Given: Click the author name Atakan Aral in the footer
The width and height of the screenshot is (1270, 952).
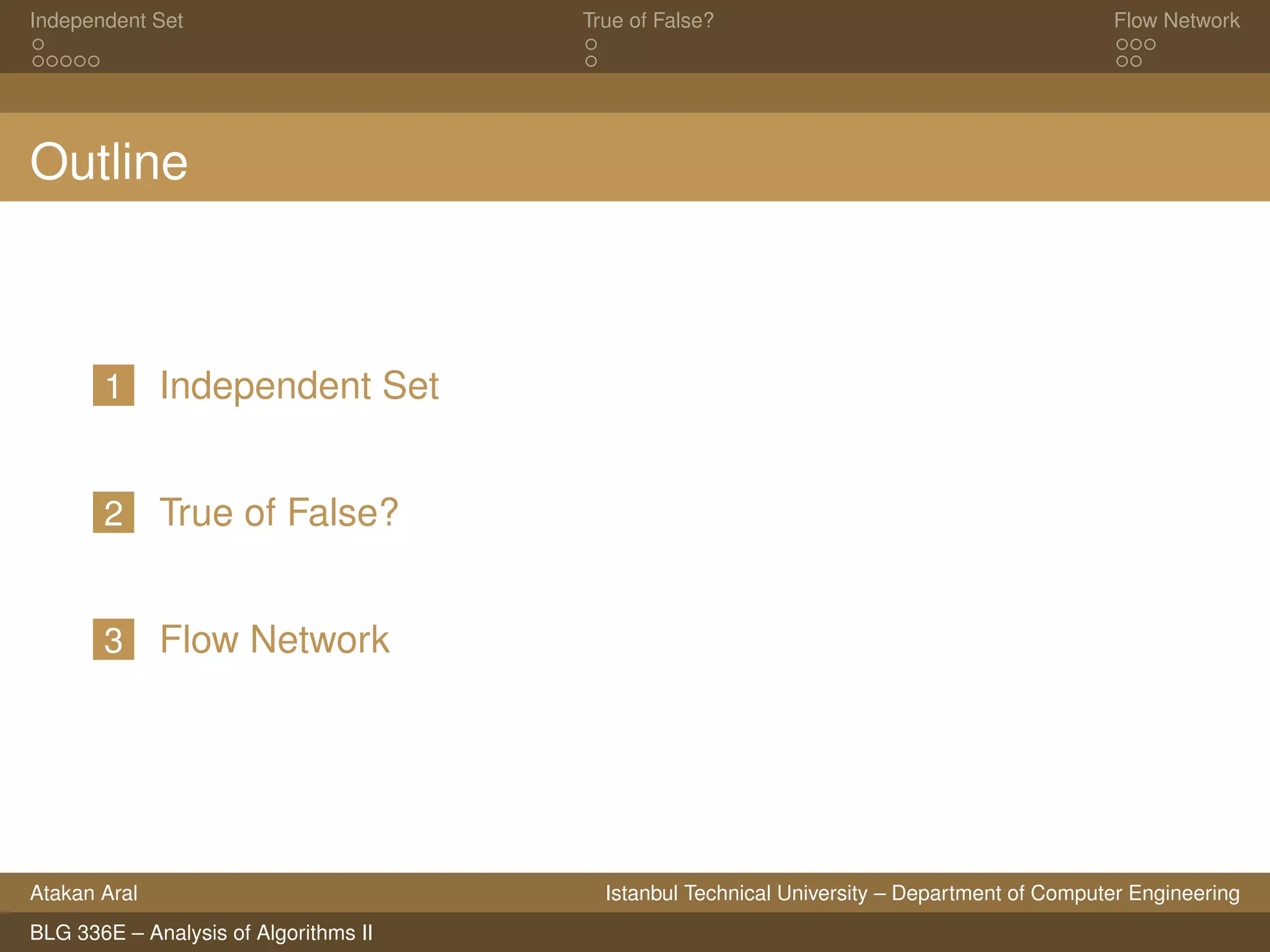Looking at the screenshot, I should (x=84, y=893).
